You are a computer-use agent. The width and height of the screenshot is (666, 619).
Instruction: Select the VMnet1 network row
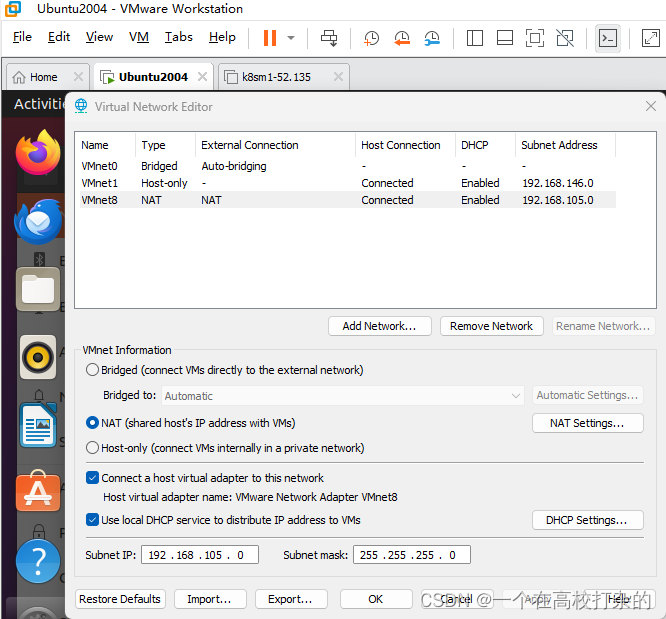click(x=347, y=183)
